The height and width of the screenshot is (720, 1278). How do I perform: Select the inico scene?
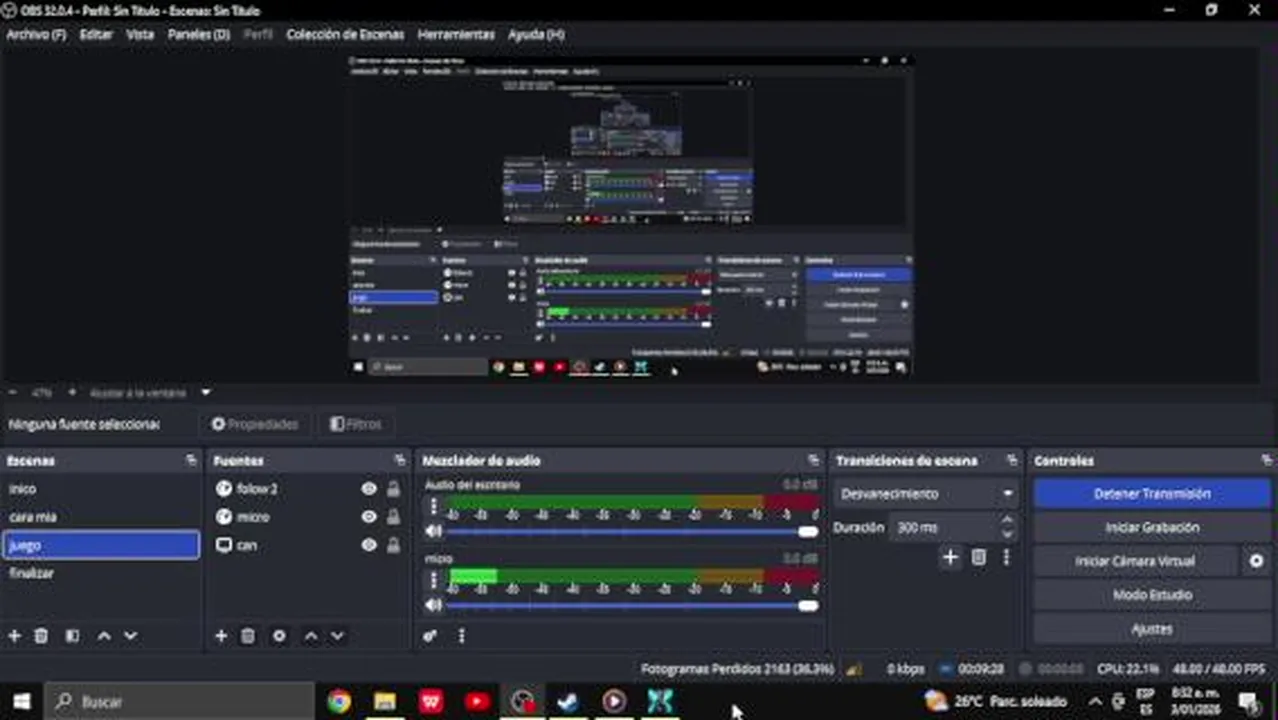[101, 489]
